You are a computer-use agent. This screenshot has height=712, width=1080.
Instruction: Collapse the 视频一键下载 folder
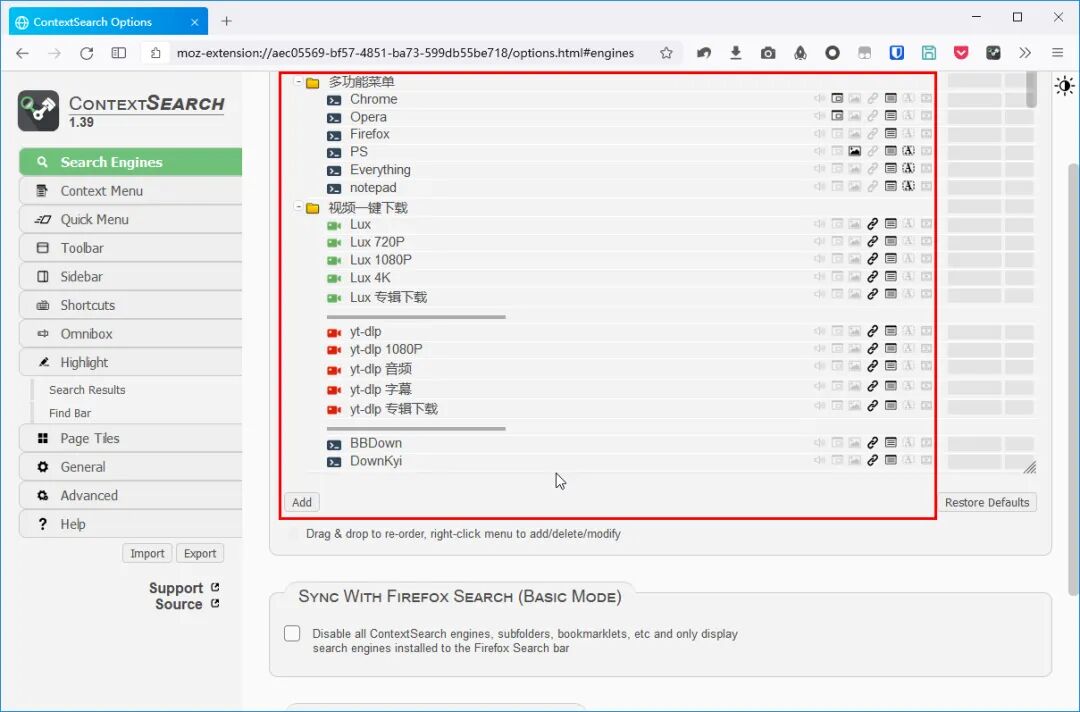[x=298, y=207]
